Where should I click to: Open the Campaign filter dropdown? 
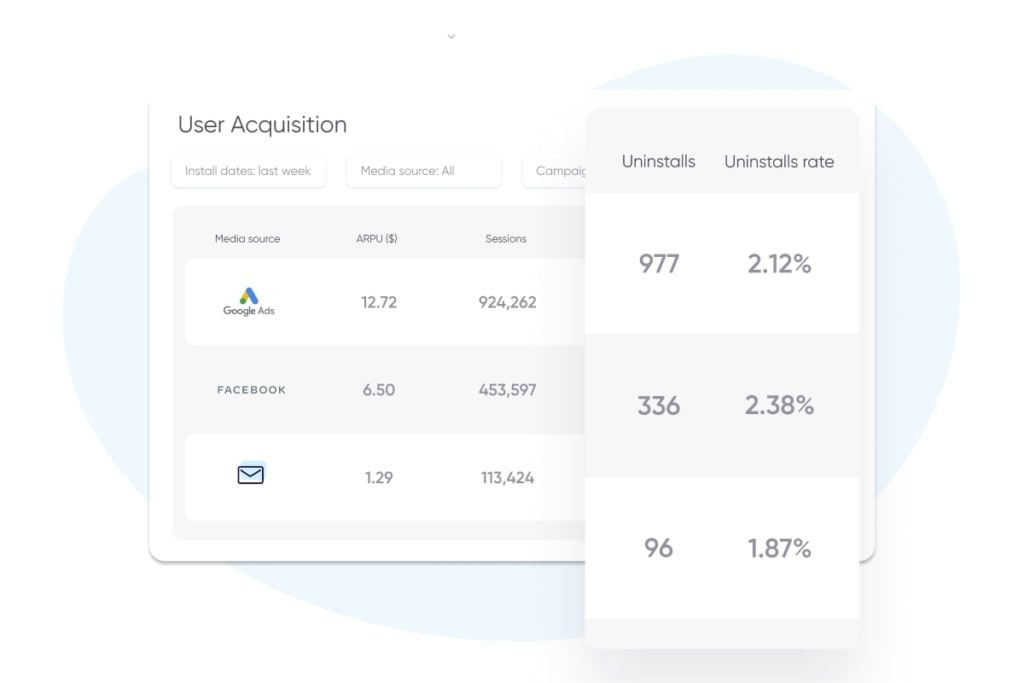click(x=555, y=171)
